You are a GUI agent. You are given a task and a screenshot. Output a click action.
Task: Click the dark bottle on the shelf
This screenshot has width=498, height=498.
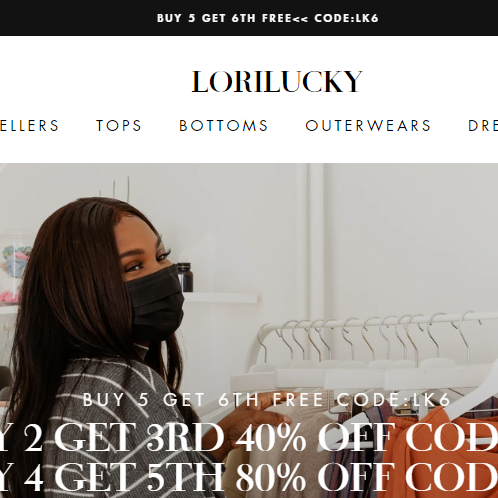point(184,277)
